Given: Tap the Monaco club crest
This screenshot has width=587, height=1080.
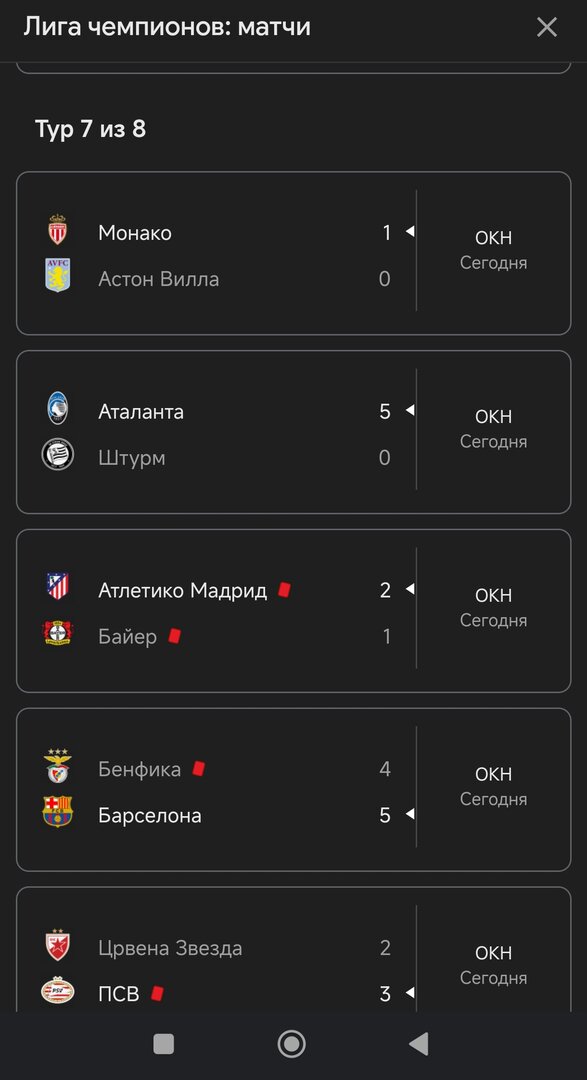Looking at the screenshot, I should [58, 229].
